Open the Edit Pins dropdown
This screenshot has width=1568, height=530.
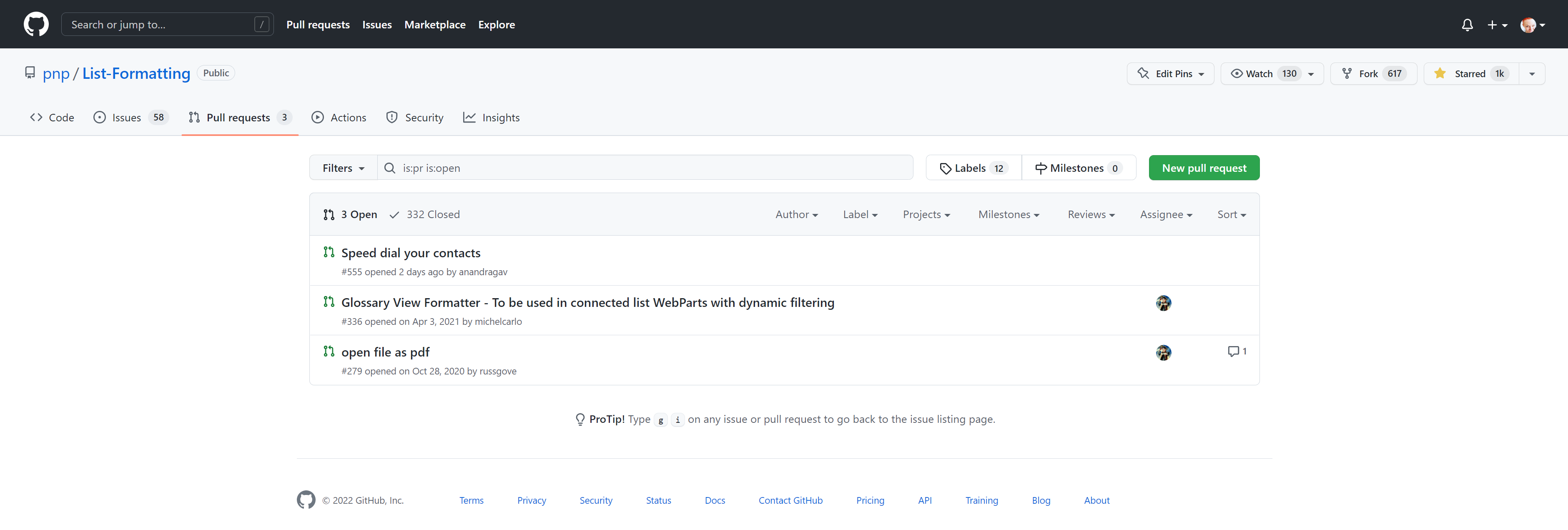click(x=1170, y=74)
